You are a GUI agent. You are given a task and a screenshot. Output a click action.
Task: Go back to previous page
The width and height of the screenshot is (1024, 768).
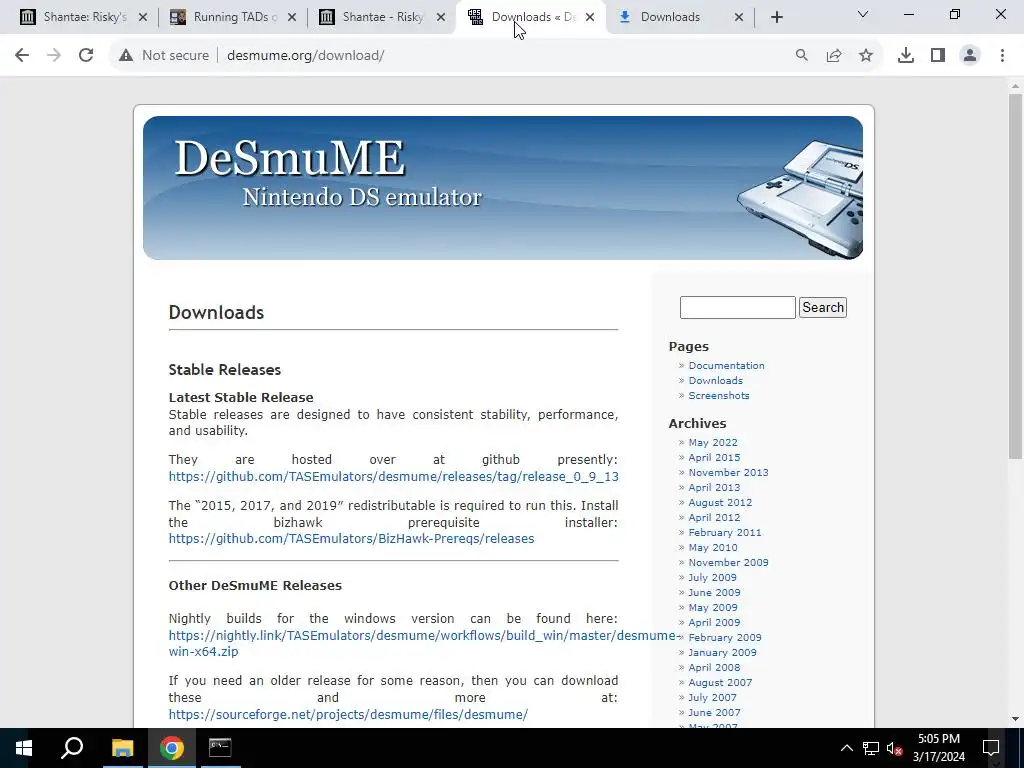click(x=22, y=56)
